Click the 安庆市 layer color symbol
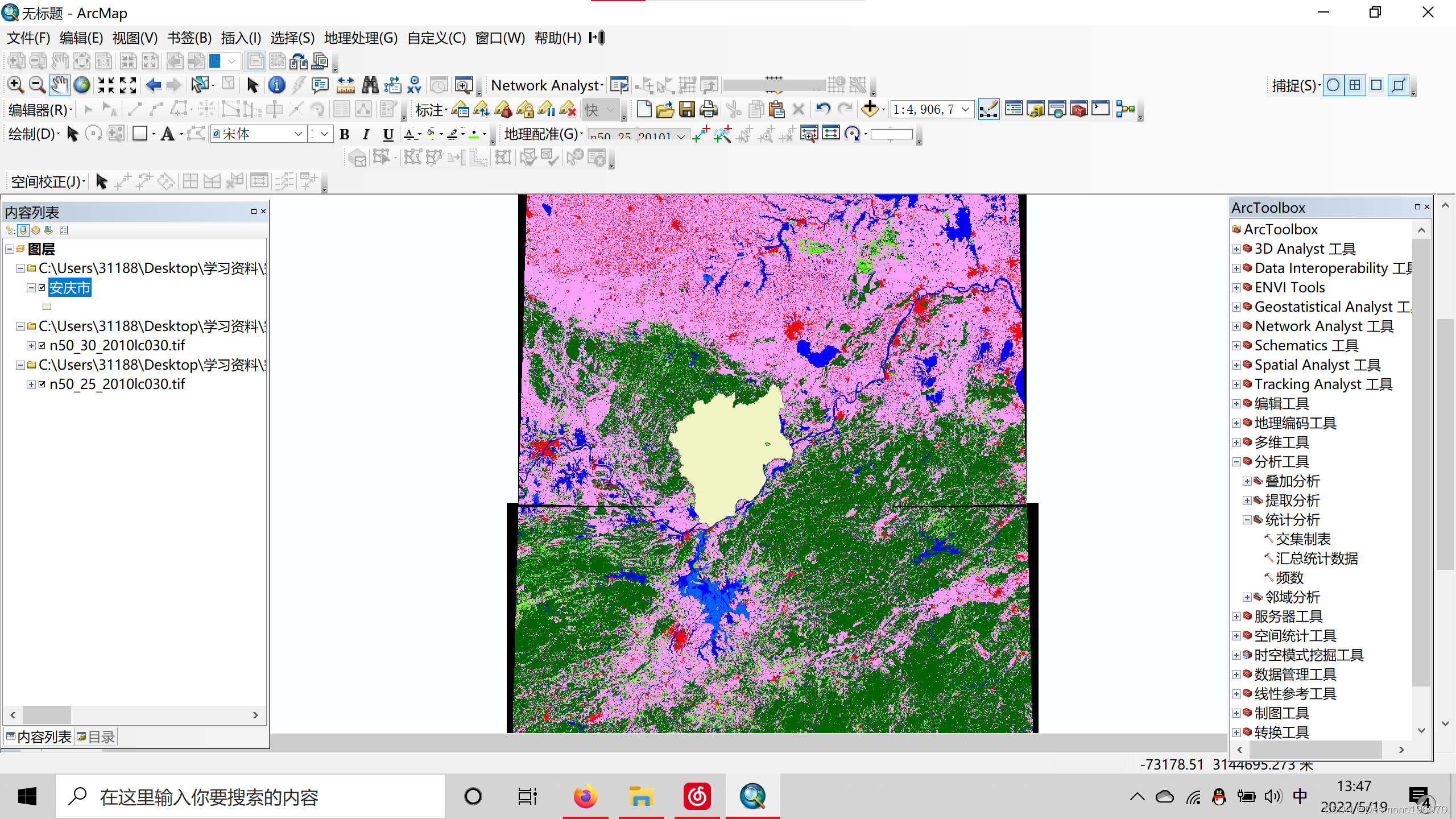 tap(47, 307)
